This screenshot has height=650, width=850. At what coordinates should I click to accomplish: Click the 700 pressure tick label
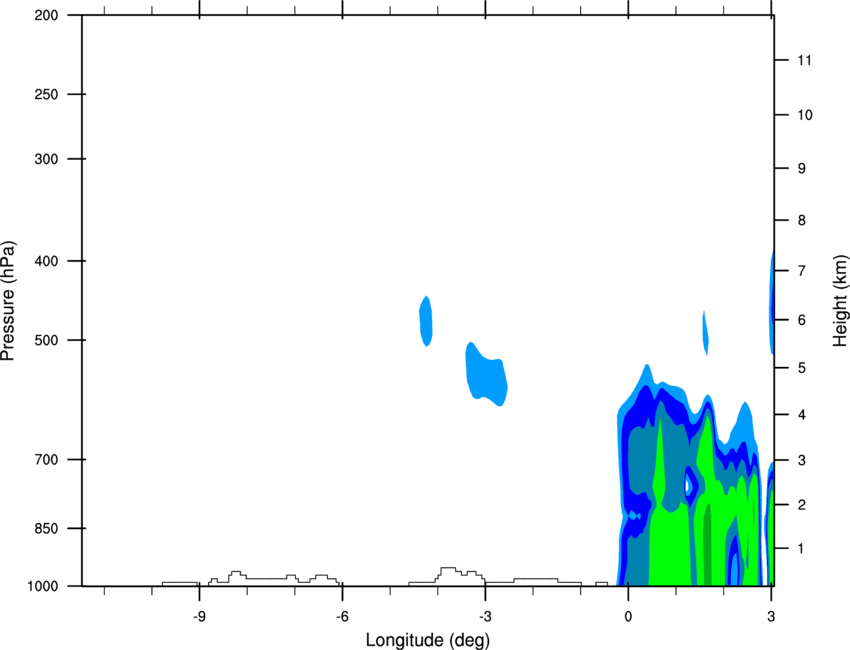coord(46,459)
